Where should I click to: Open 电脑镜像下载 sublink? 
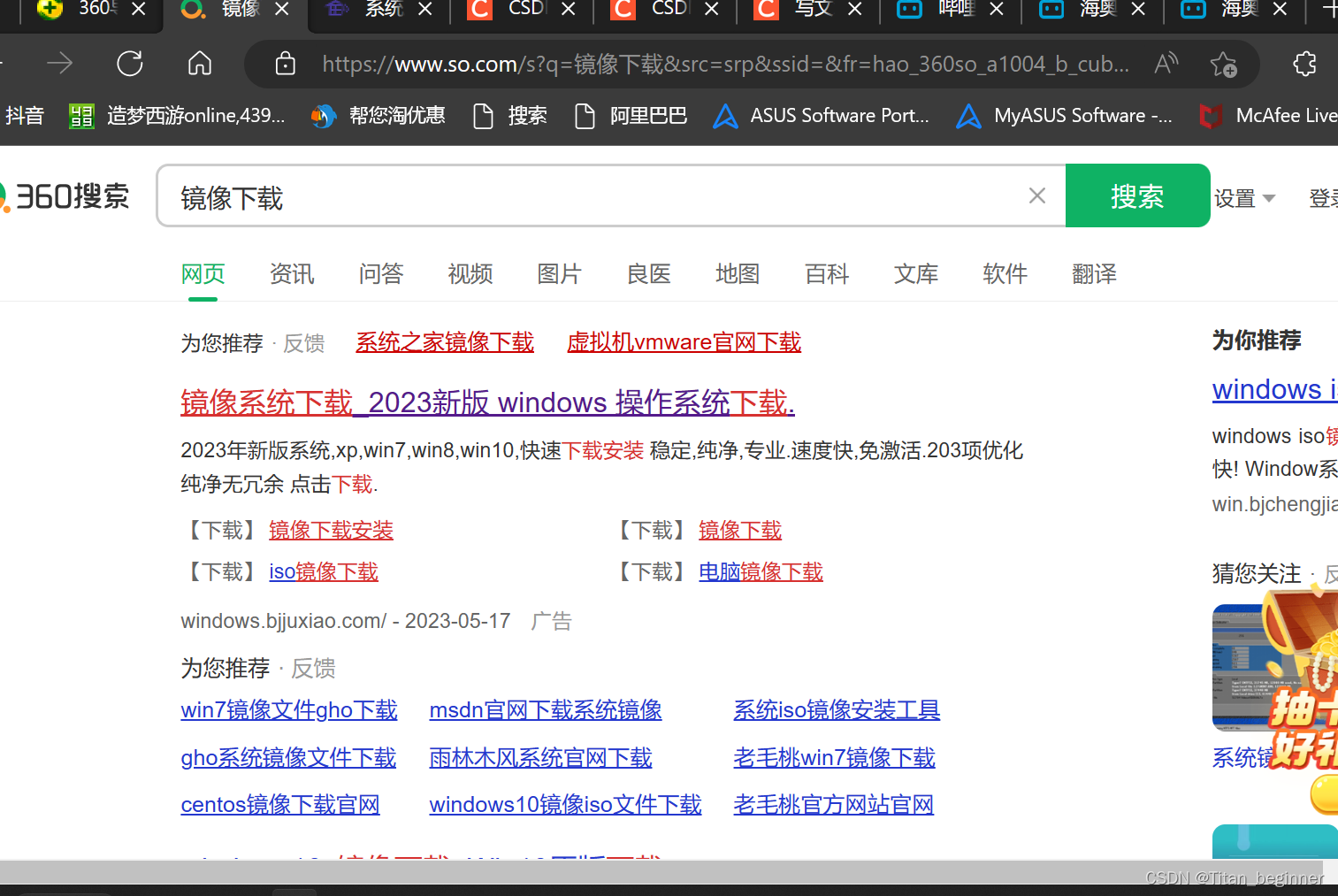tap(761, 572)
